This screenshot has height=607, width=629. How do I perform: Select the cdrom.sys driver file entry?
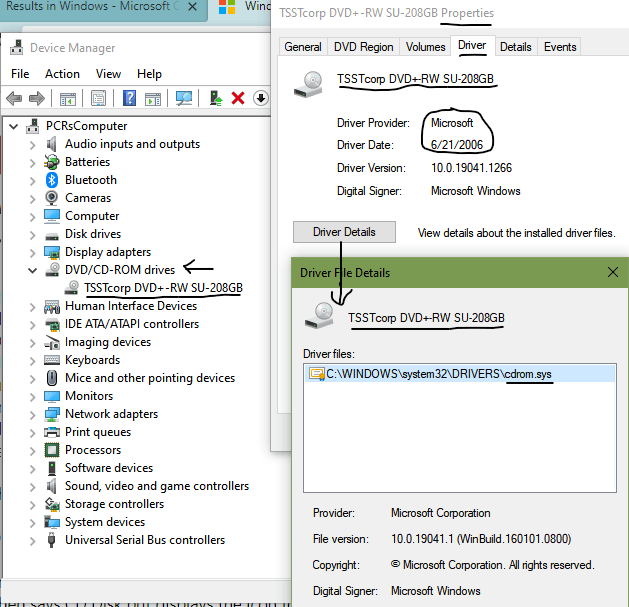tap(460, 374)
